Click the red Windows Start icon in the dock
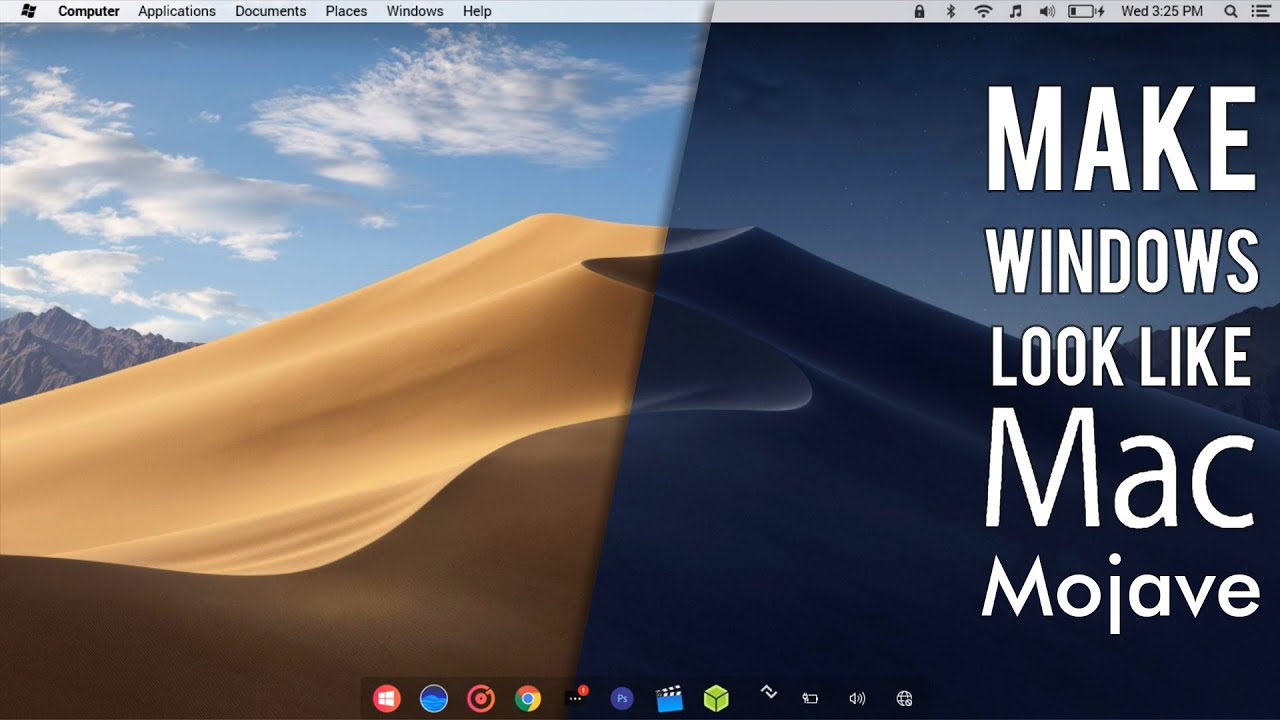The width and height of the screenshot is (1280, 720). (x=387, y=698)
